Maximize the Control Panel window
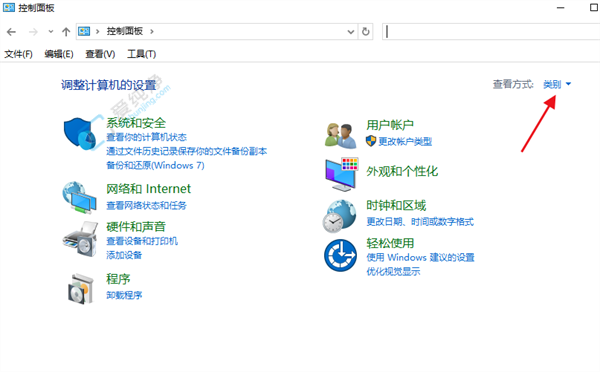Viewport: 600px width, 372px height. (594, 7)
